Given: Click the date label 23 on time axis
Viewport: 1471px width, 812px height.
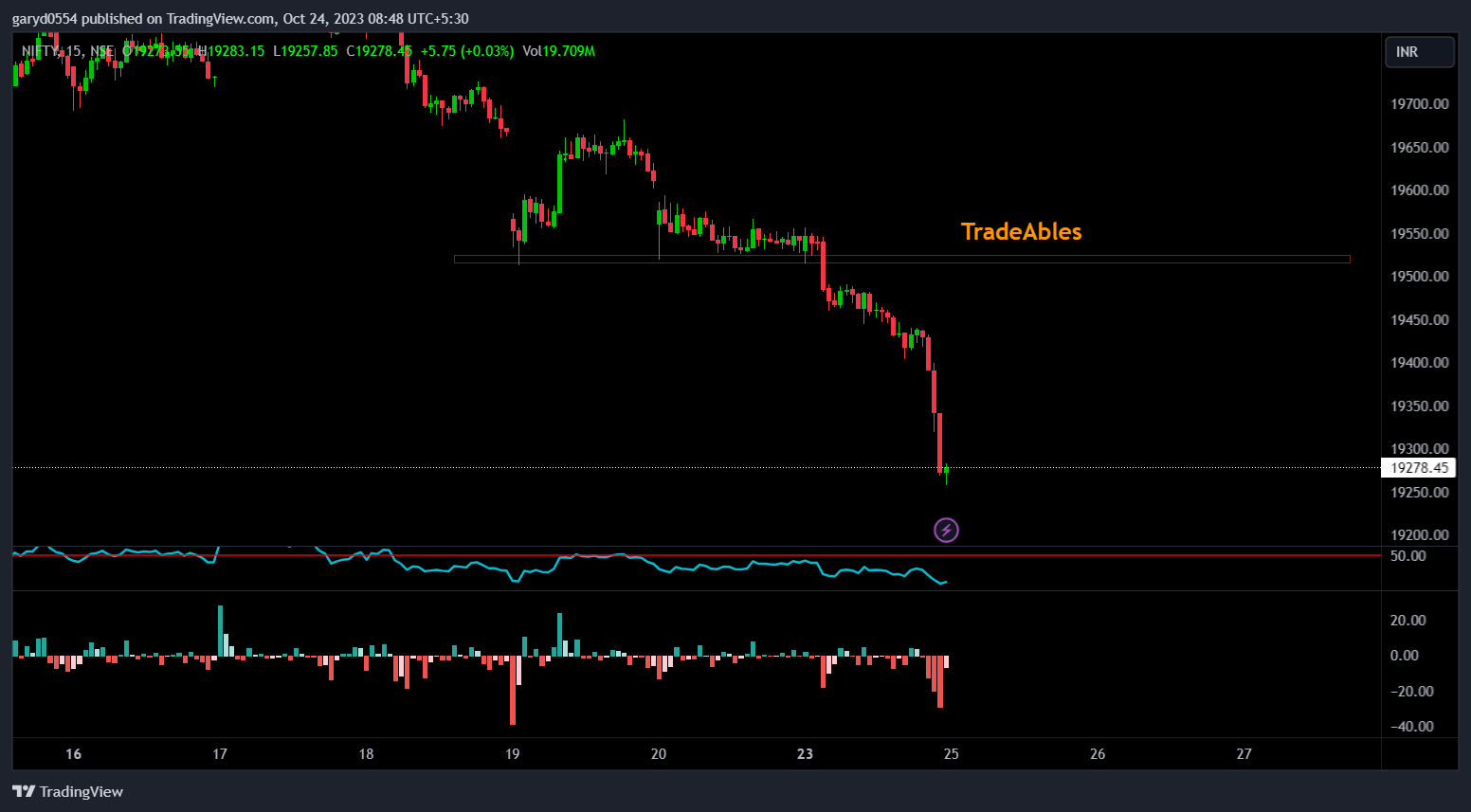Looking at the screenshot, I should [x=805, y=754].
